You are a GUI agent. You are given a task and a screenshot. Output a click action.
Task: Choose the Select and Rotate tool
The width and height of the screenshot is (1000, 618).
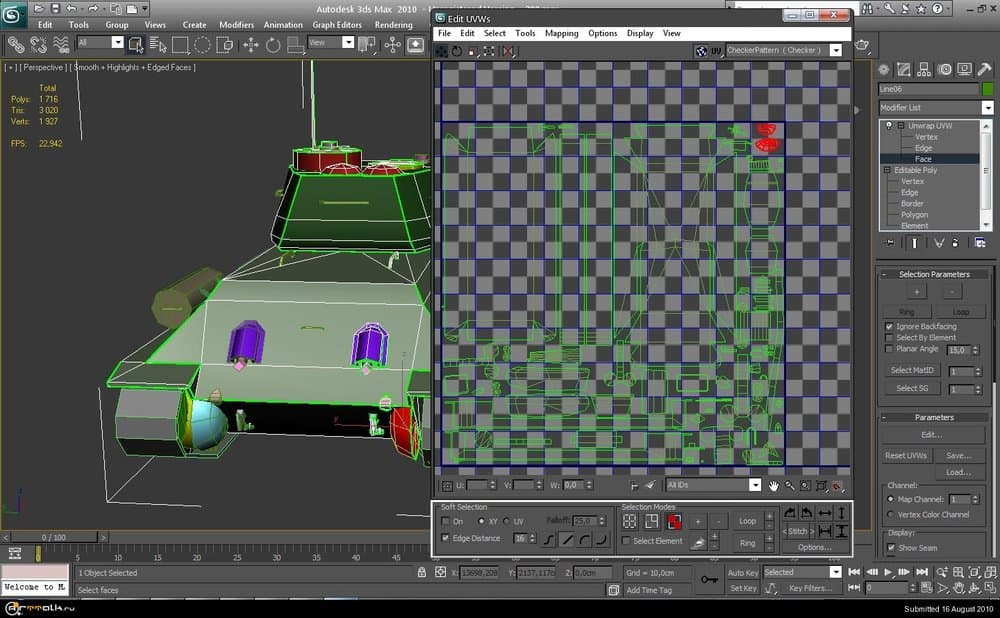click(x=272, y=44)
